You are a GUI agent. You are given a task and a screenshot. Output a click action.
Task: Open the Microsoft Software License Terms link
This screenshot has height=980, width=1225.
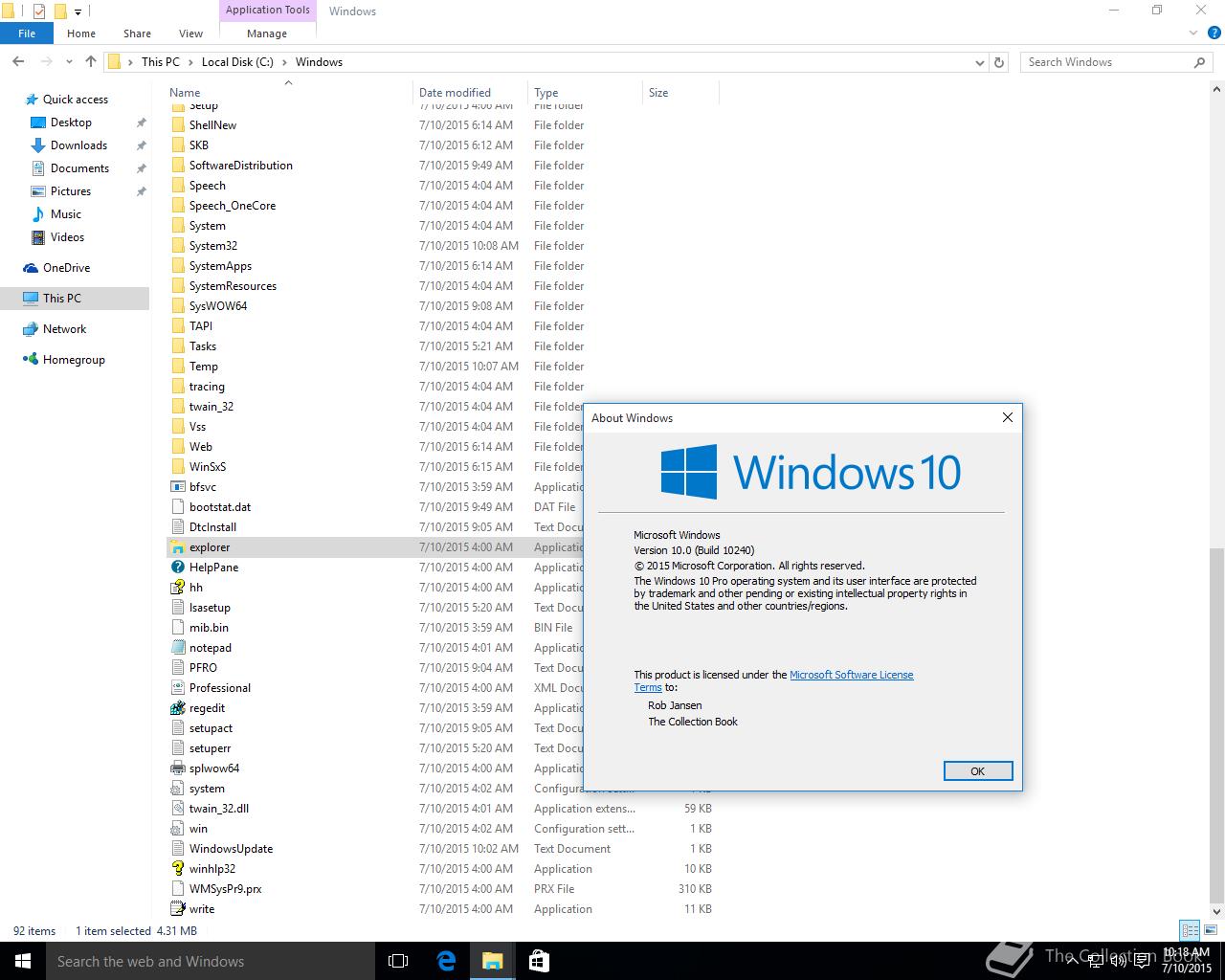point(851,675)
